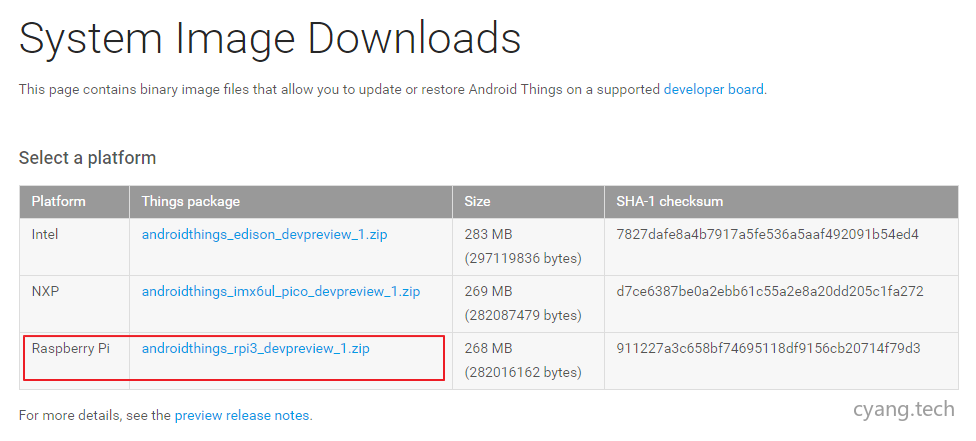The height and width of the screenshot is (441, 976).
Task: Select the NXP platform cell
Action: click(46, 291)
